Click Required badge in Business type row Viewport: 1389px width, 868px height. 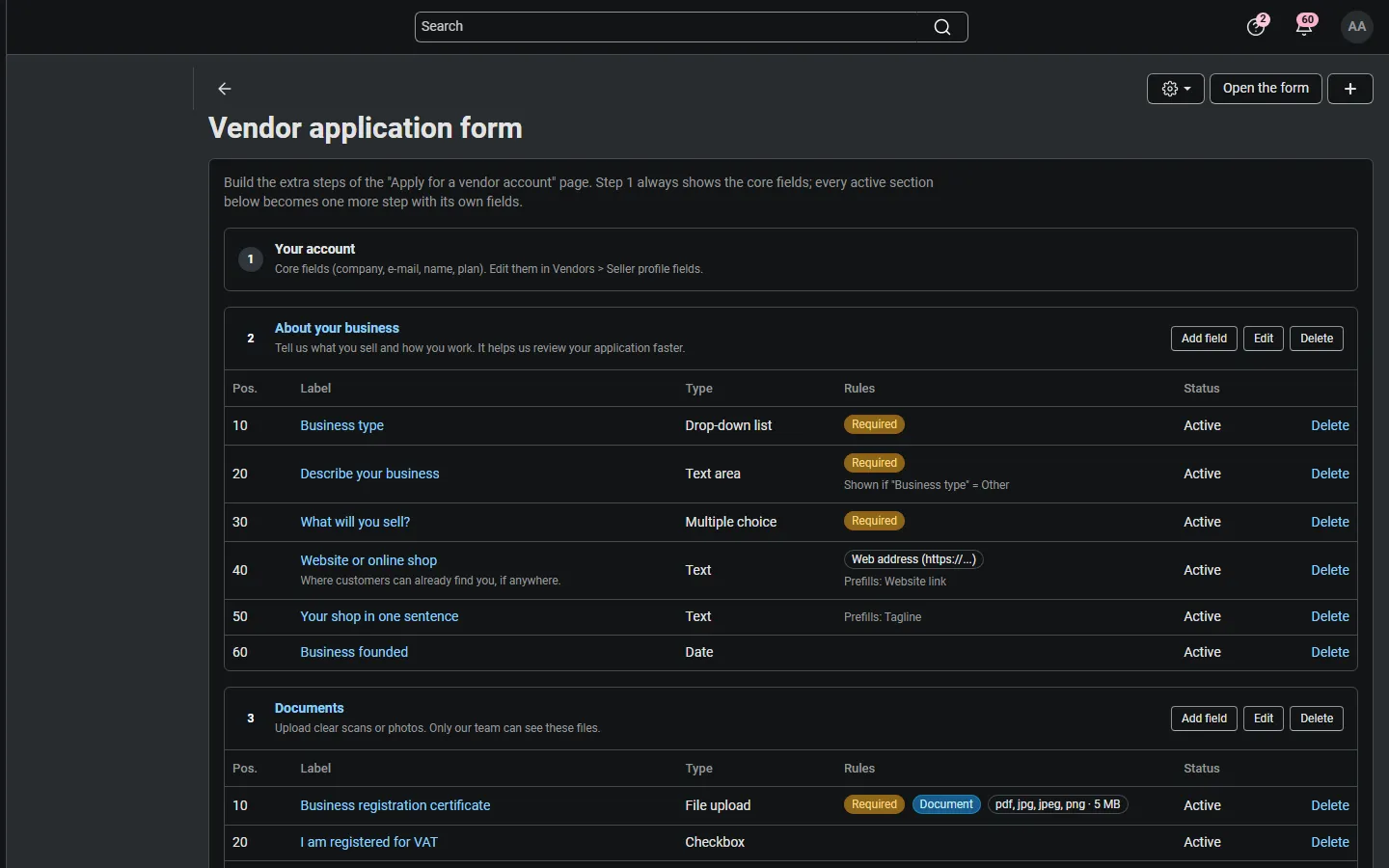[x=874, y=424]
